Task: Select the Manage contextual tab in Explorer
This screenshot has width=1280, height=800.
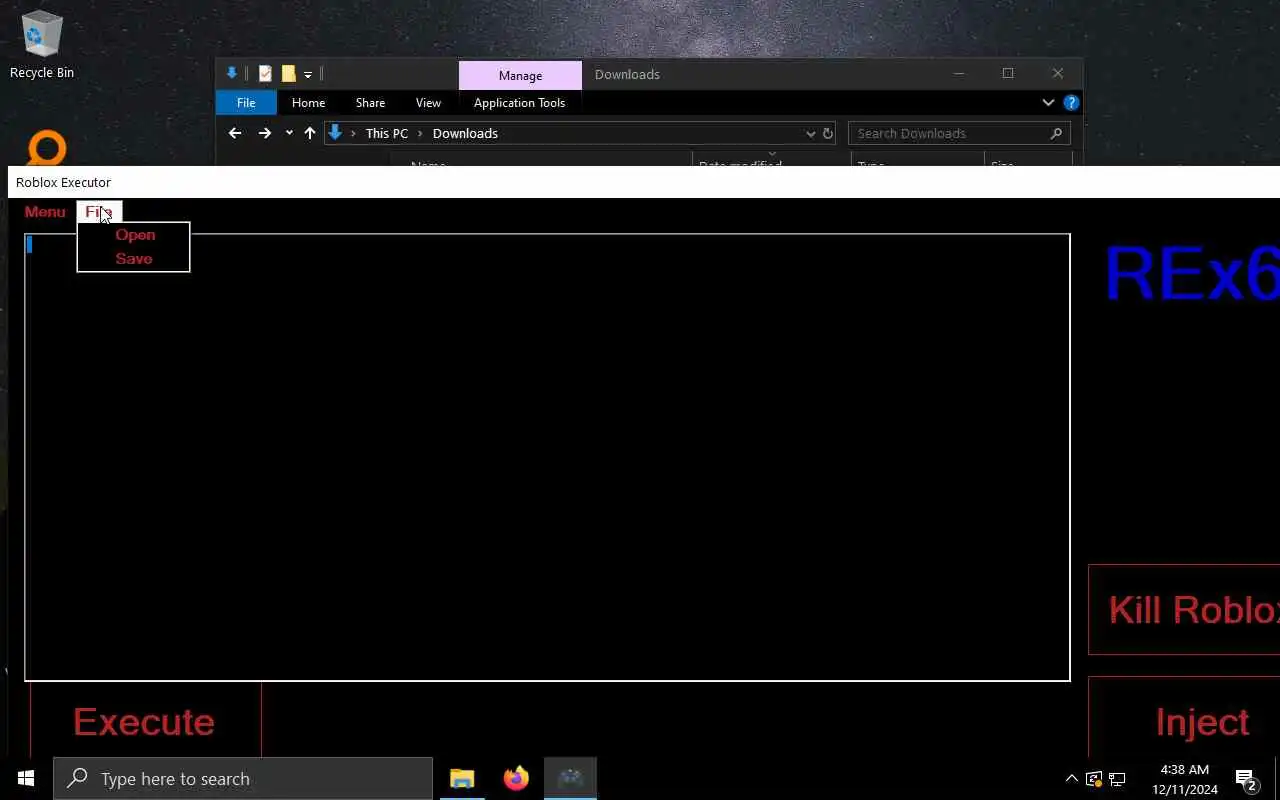Action: pyautogui.click(x=520, y=75)
